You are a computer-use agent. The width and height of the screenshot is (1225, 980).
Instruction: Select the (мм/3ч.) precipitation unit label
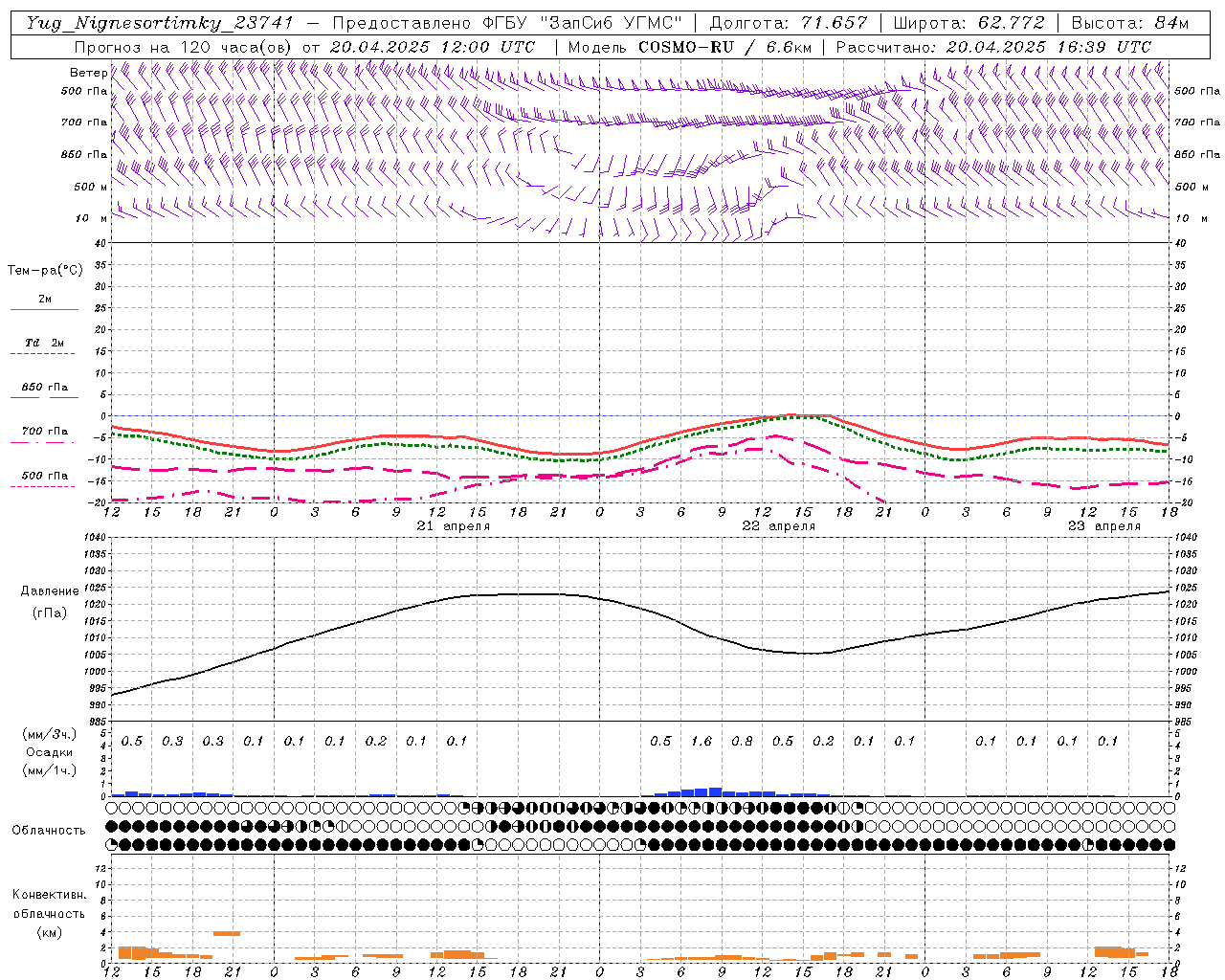click(x=49, y=734)
